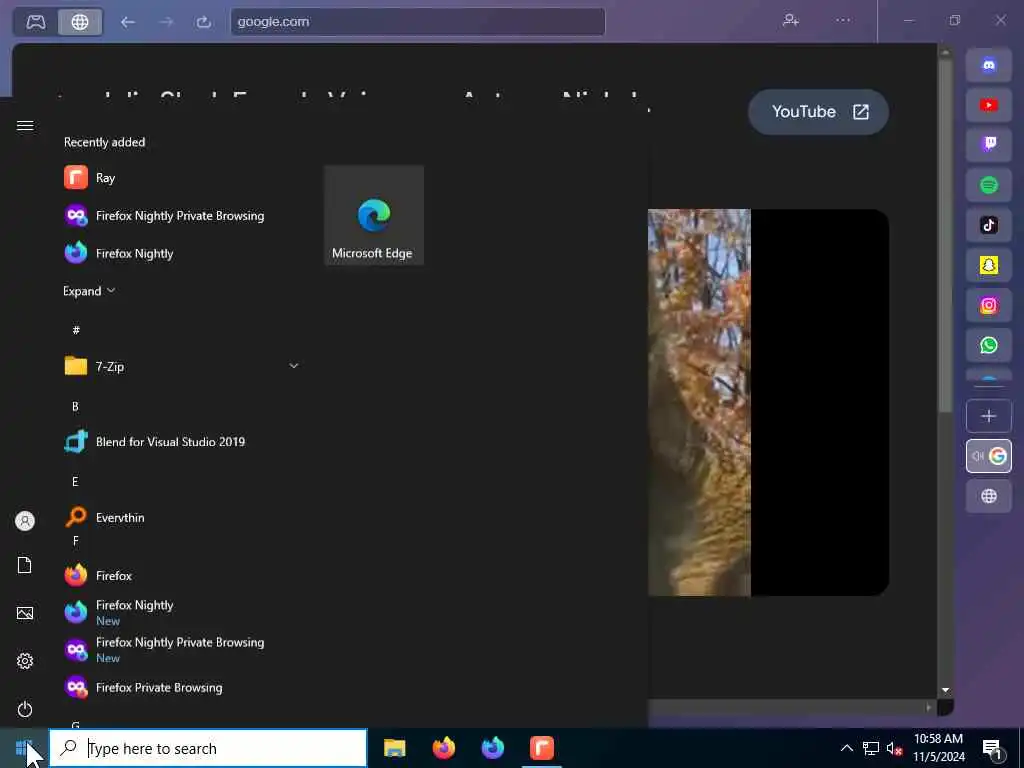Image resolution: width=1024 pixels, height=768 pixels.
Task: Click the B letter header in the app list
Action: pyautogui.click(x=75, y=406)
